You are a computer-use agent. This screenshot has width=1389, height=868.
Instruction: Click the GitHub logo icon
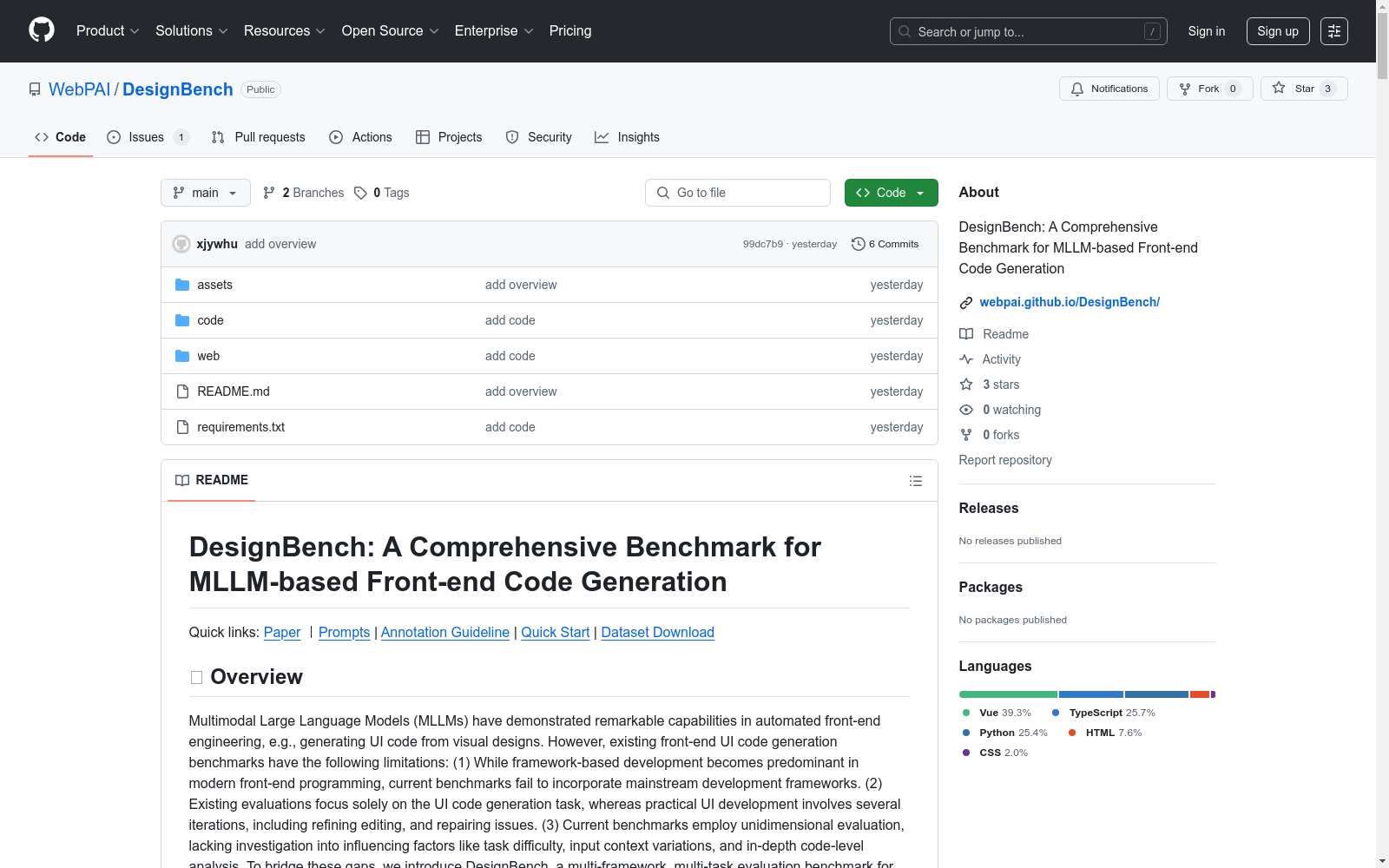pos(42,30)
